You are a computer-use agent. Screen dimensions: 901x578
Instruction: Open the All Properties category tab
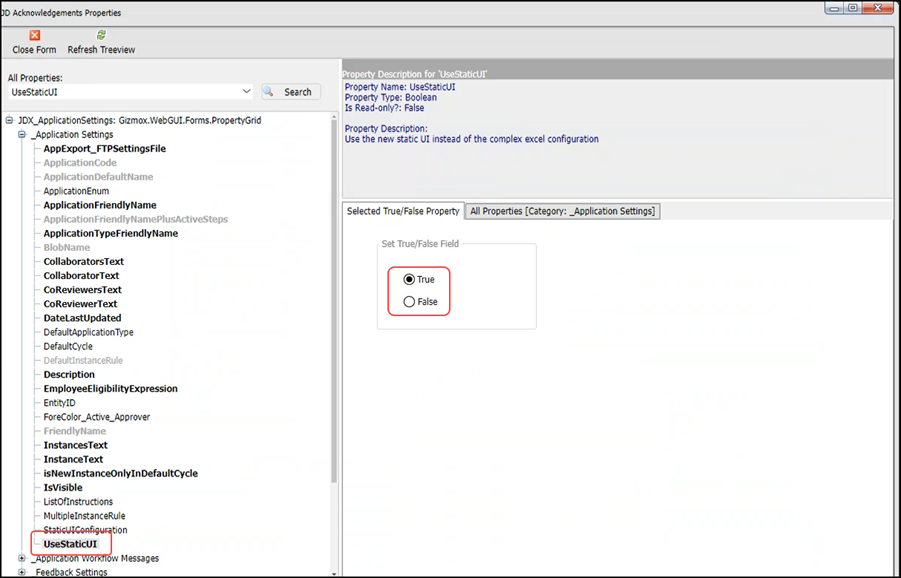pos(563,211)
